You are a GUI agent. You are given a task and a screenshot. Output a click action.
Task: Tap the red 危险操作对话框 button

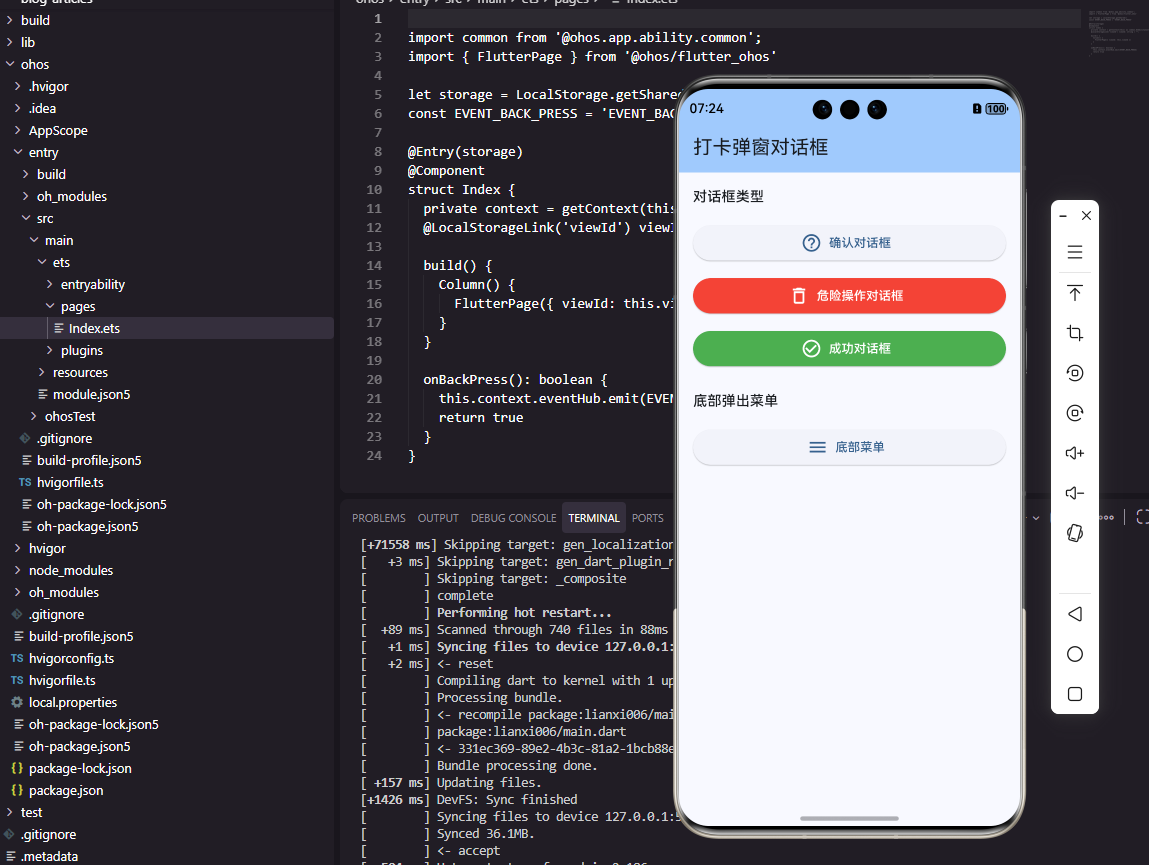click(849, 295)
